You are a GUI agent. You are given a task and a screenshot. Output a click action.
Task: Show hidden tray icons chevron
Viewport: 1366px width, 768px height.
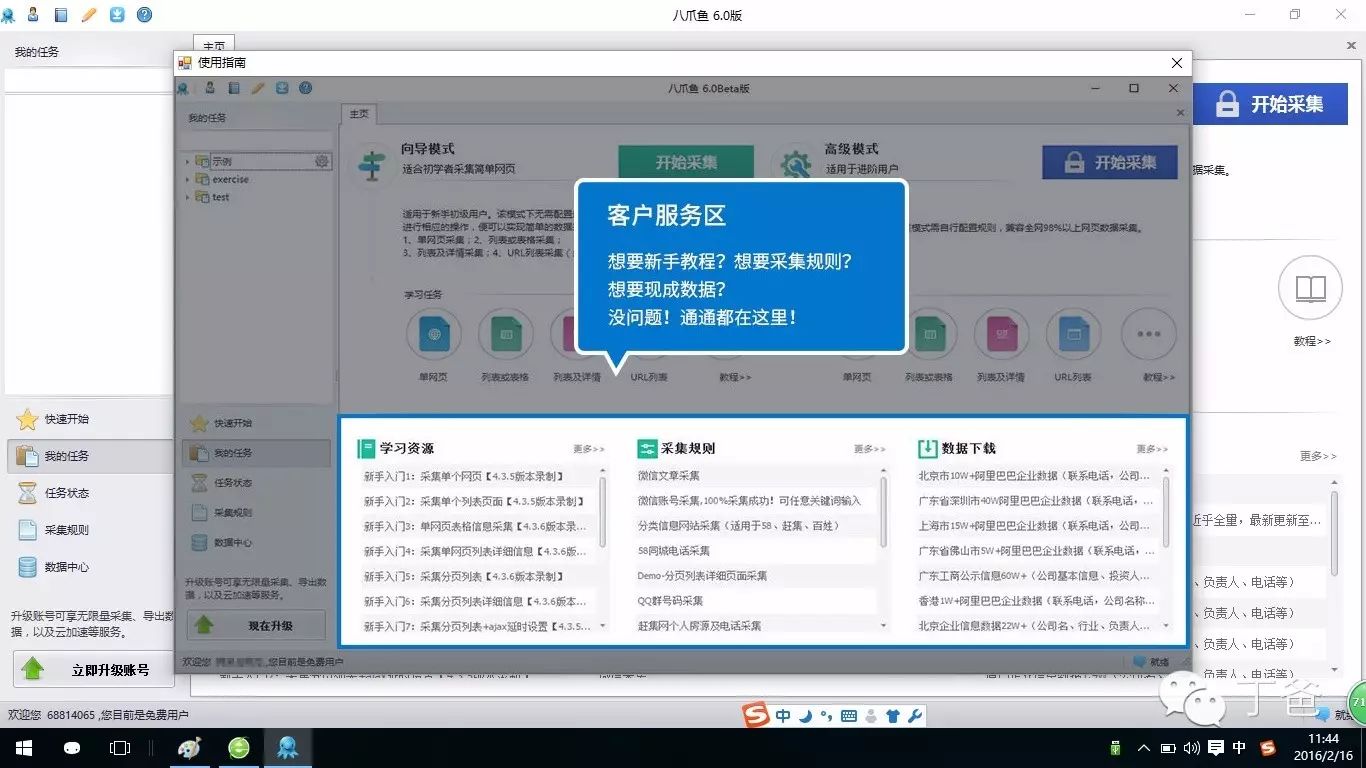coord(1143,748)
